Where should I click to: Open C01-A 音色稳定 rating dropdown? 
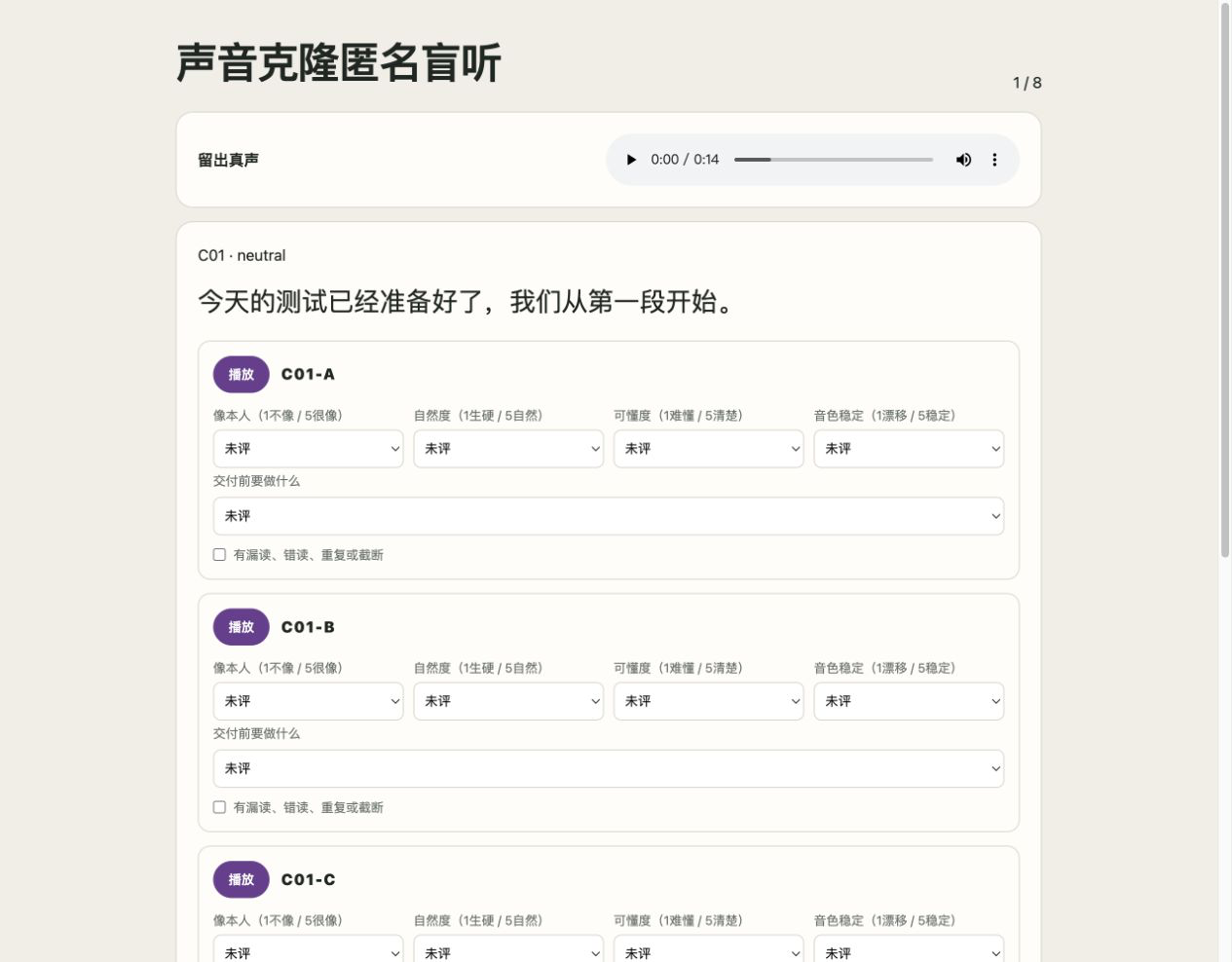tap(909, 449)
